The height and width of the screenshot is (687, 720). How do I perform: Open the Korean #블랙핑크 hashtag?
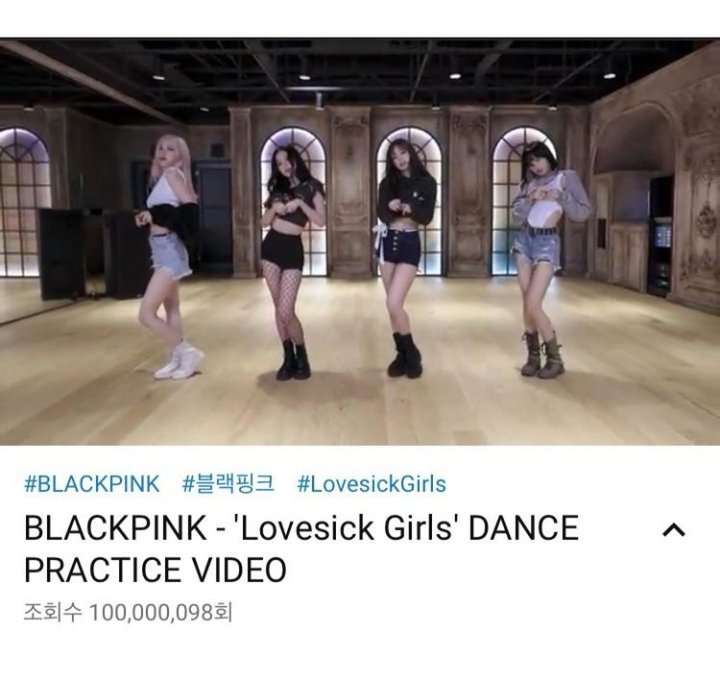(228, 484)
